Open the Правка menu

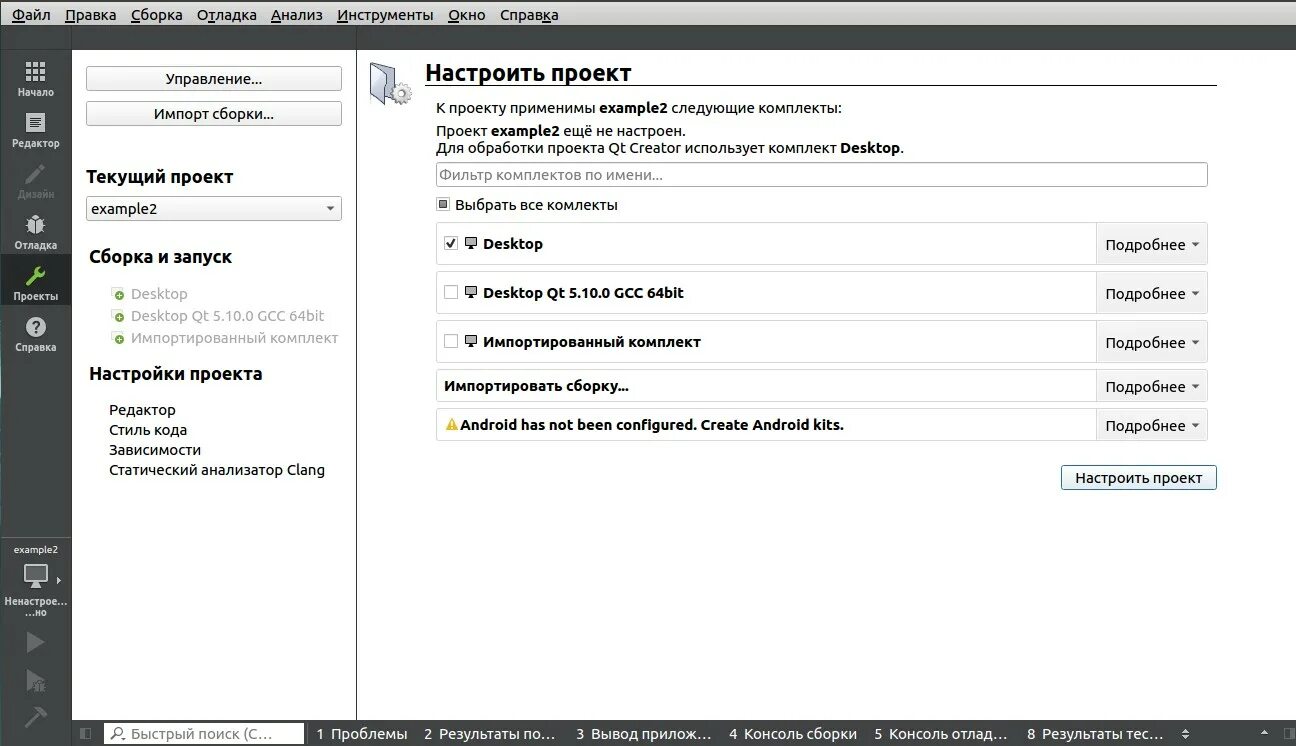click(90, 15)
